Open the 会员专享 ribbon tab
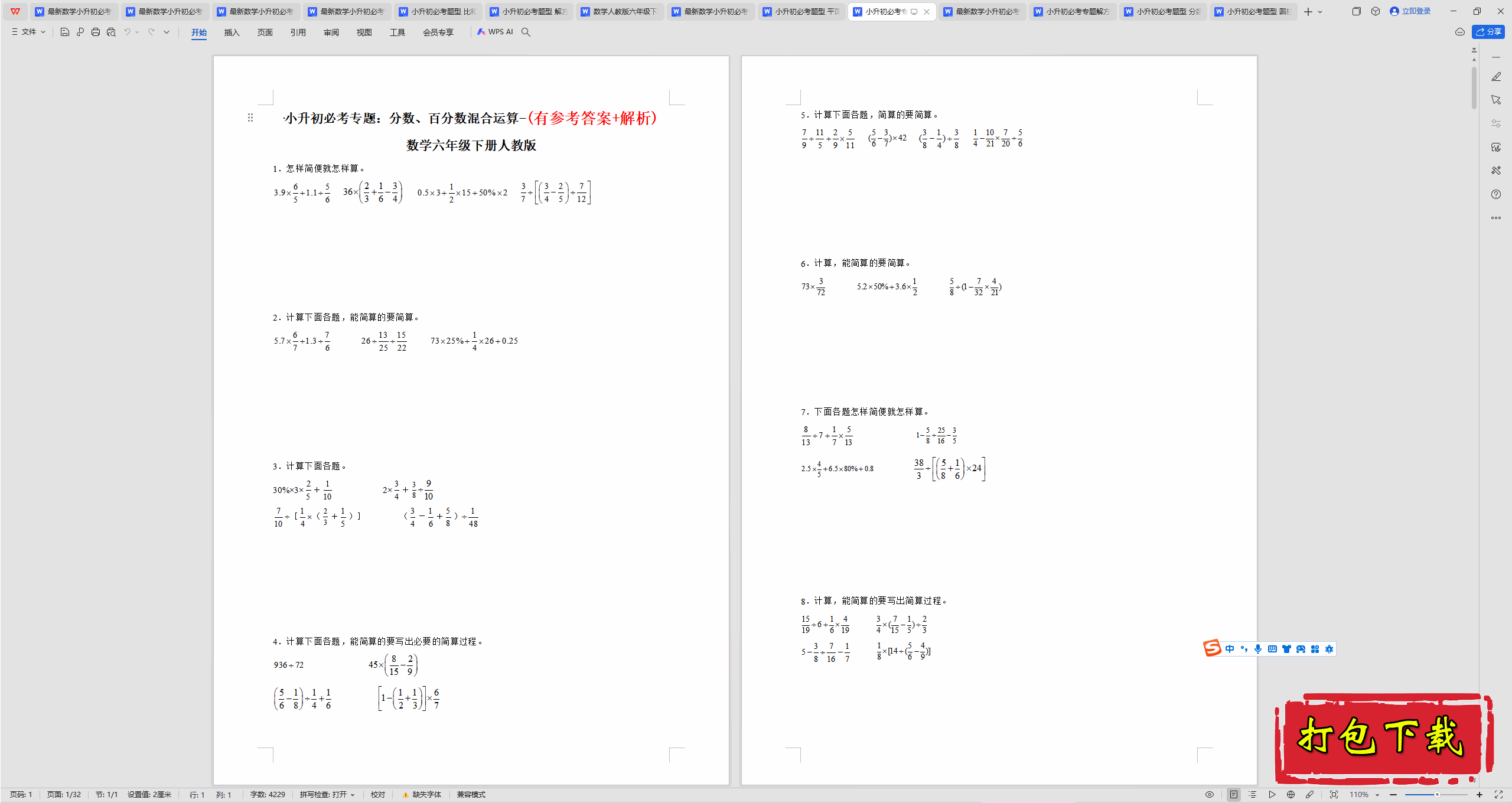This screenshot has height=803, width=1512. click(x=438, y=32)
